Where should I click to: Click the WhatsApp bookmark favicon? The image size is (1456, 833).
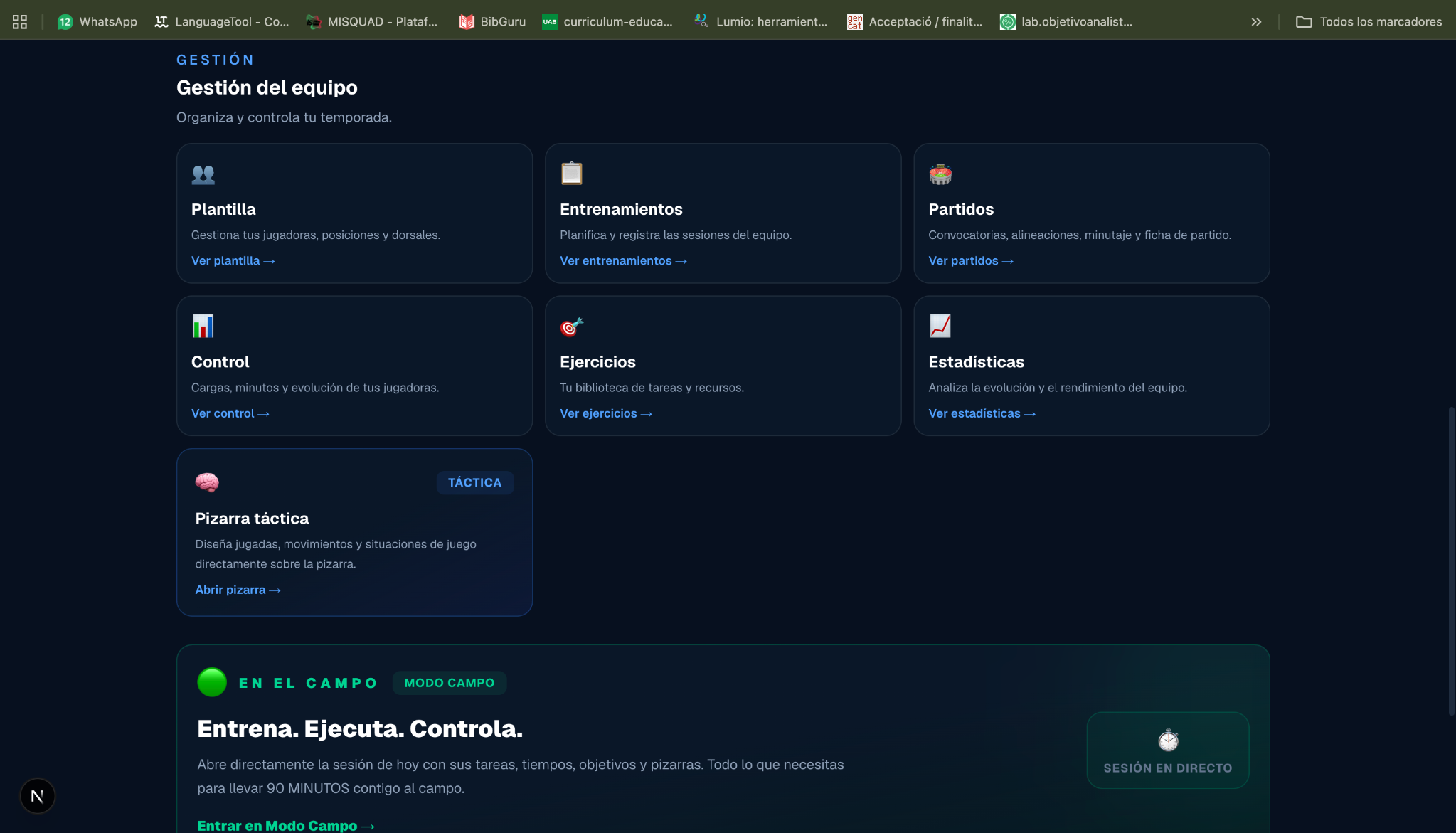(x=65, y=21)
